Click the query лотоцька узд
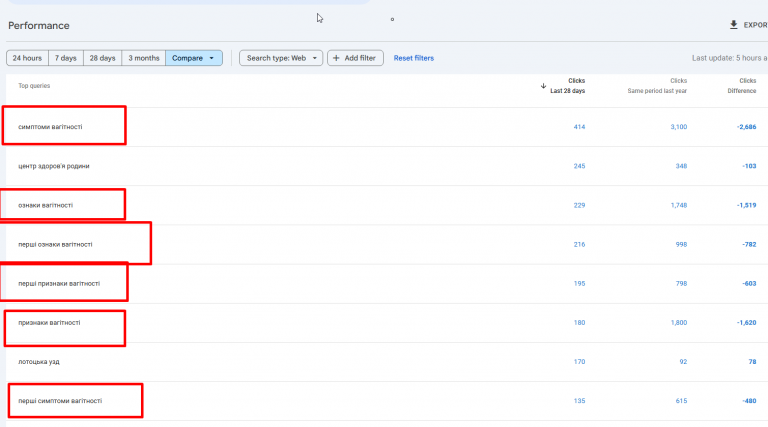The height and width of the screenshot is (427, 768). [x=39, y=362]
